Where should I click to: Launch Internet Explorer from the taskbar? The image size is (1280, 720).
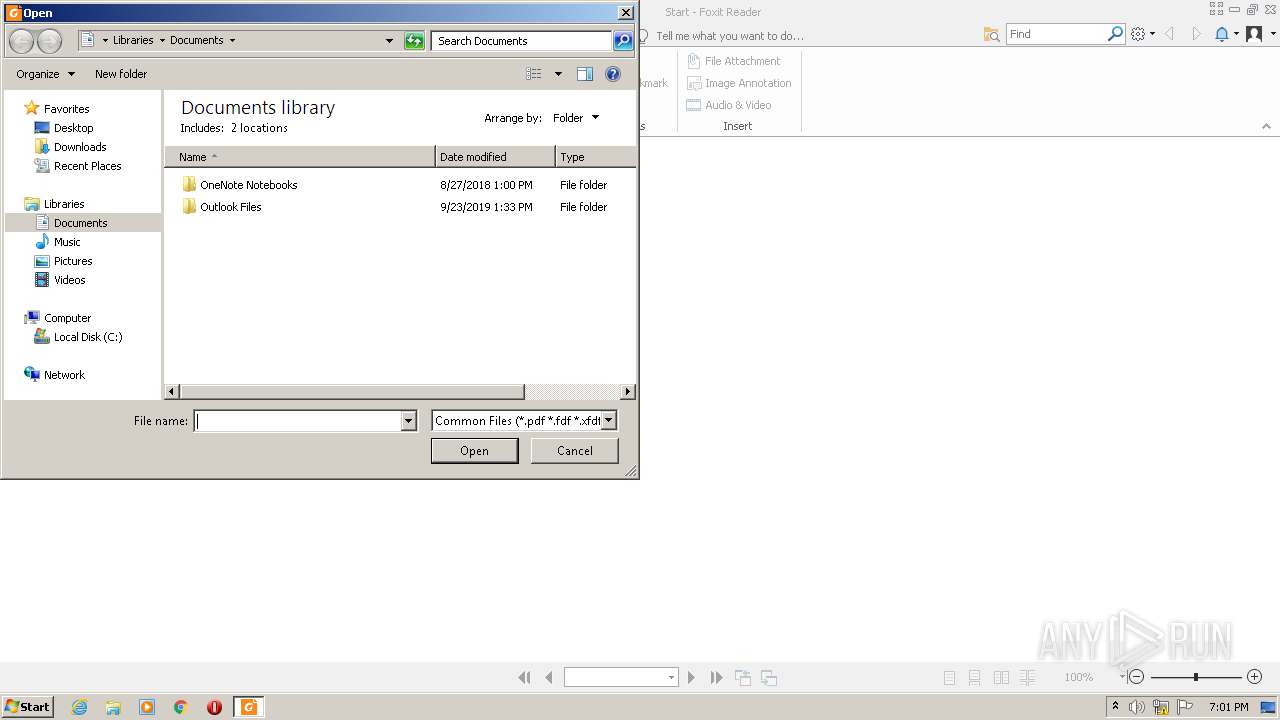coord(79,707)
